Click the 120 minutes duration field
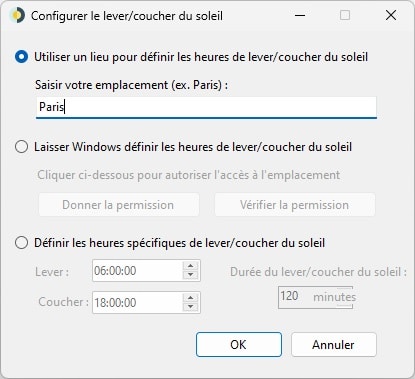The width and height of the screenshot is (415, 379). [x=315, y=297]
